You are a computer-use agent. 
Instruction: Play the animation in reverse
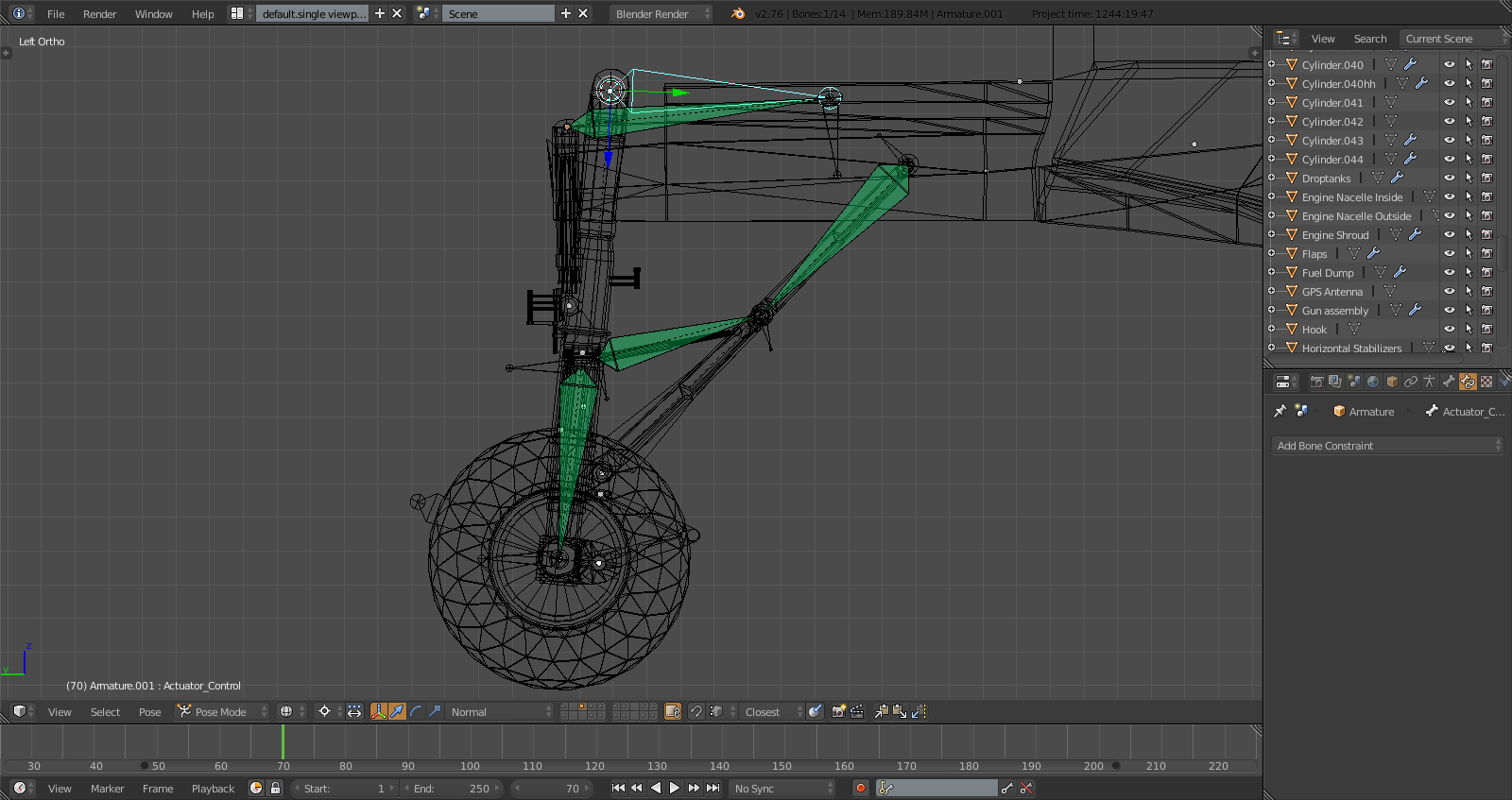655,788
